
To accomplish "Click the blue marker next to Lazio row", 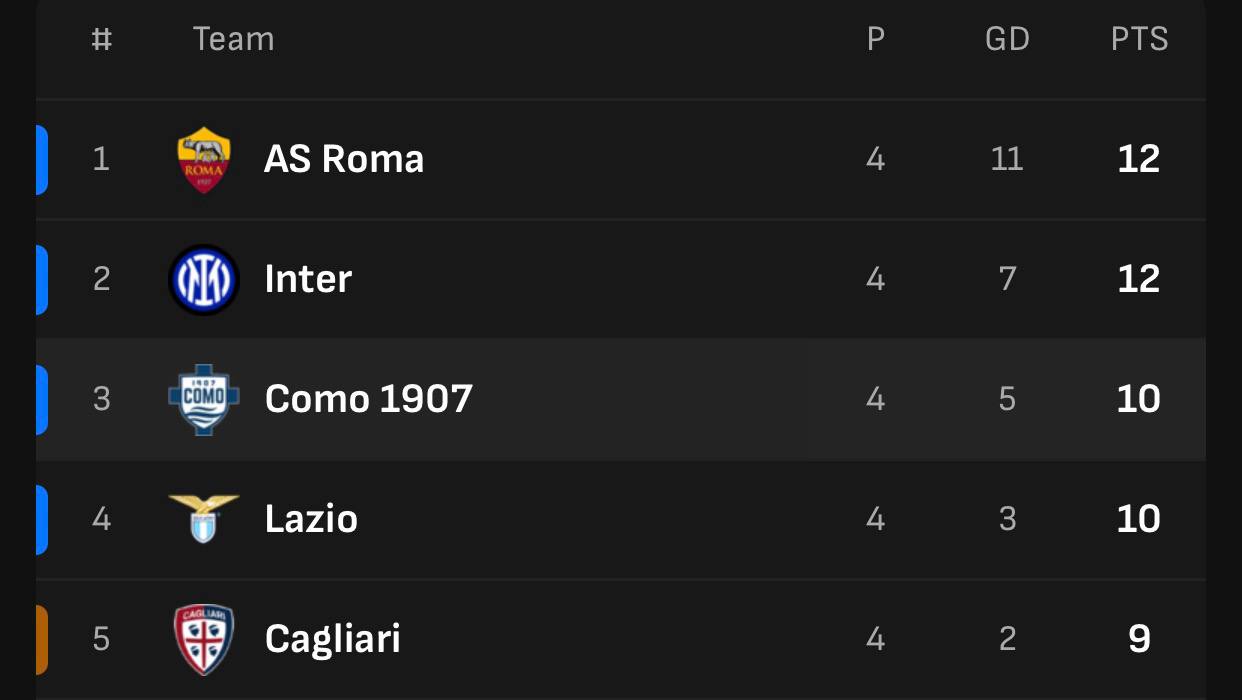I will pyautogui.click(x=42, y=519).
